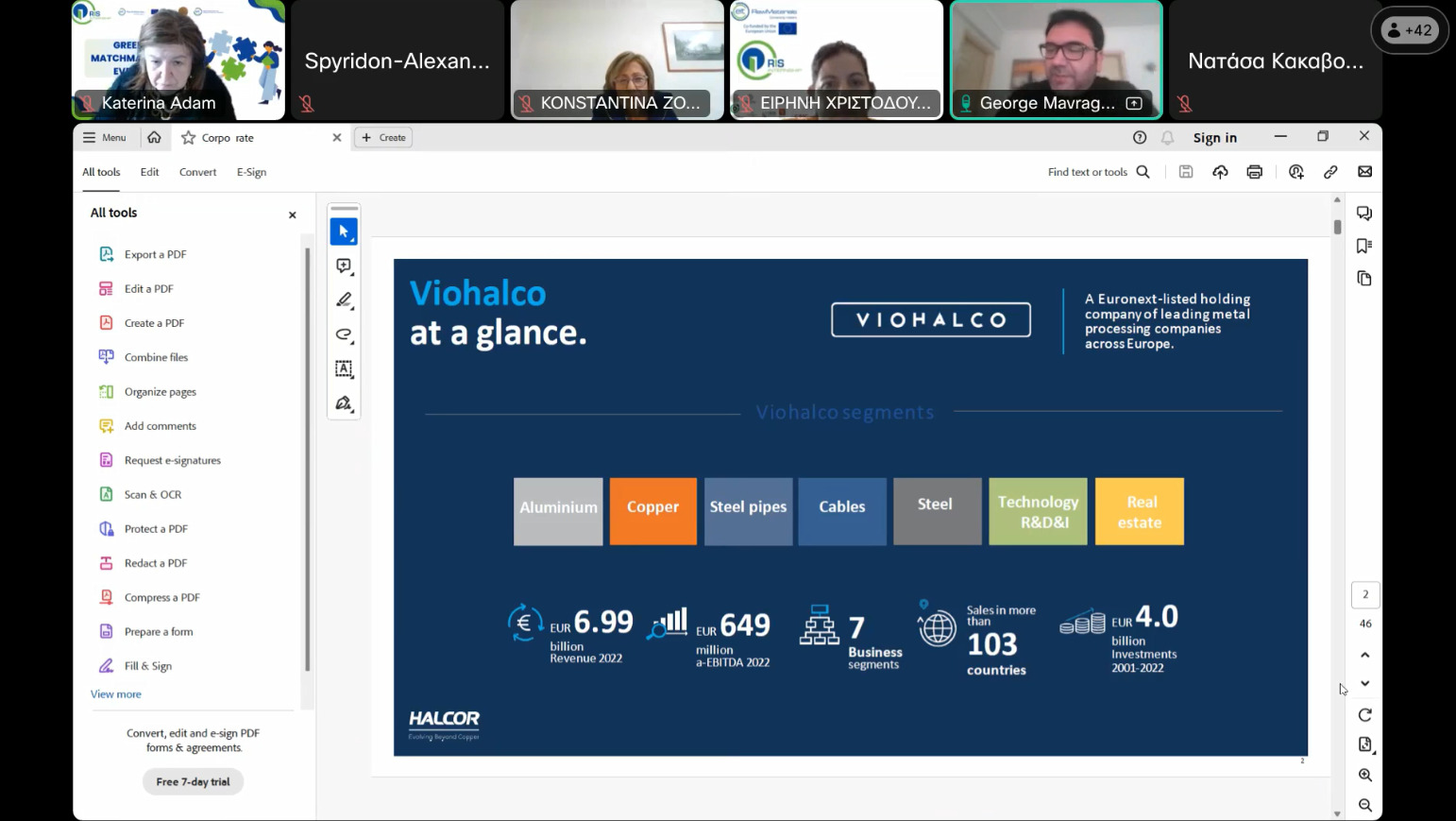1456x821 pixels.
Task: Select the Highlighter pen tool
Action: tap(344, 300)
